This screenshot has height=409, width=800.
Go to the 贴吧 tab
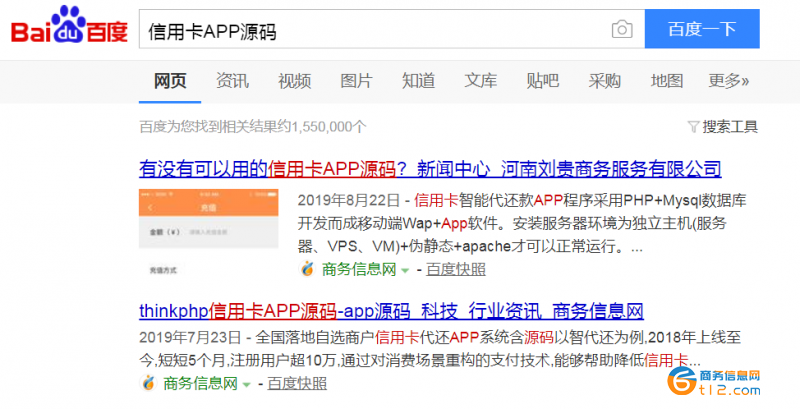pos(543,81)
